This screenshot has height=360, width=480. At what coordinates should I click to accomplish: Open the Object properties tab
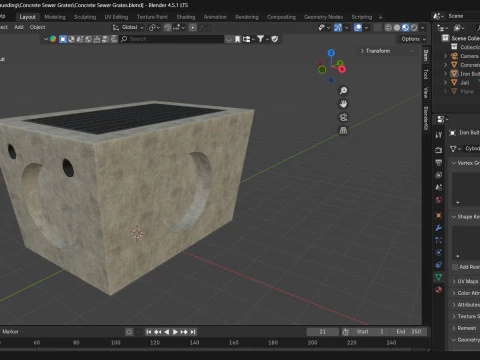439,215
